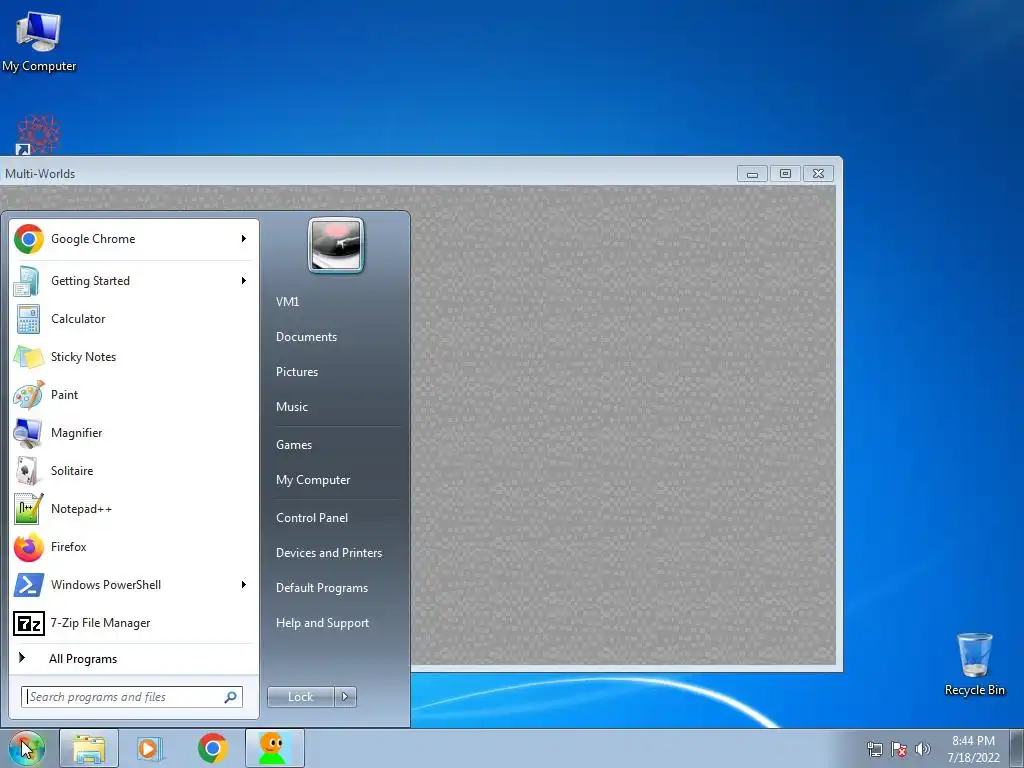Screen dimensions: 1024x768
Task: Launch the Calculator app icon
Action: click(27, 319)
